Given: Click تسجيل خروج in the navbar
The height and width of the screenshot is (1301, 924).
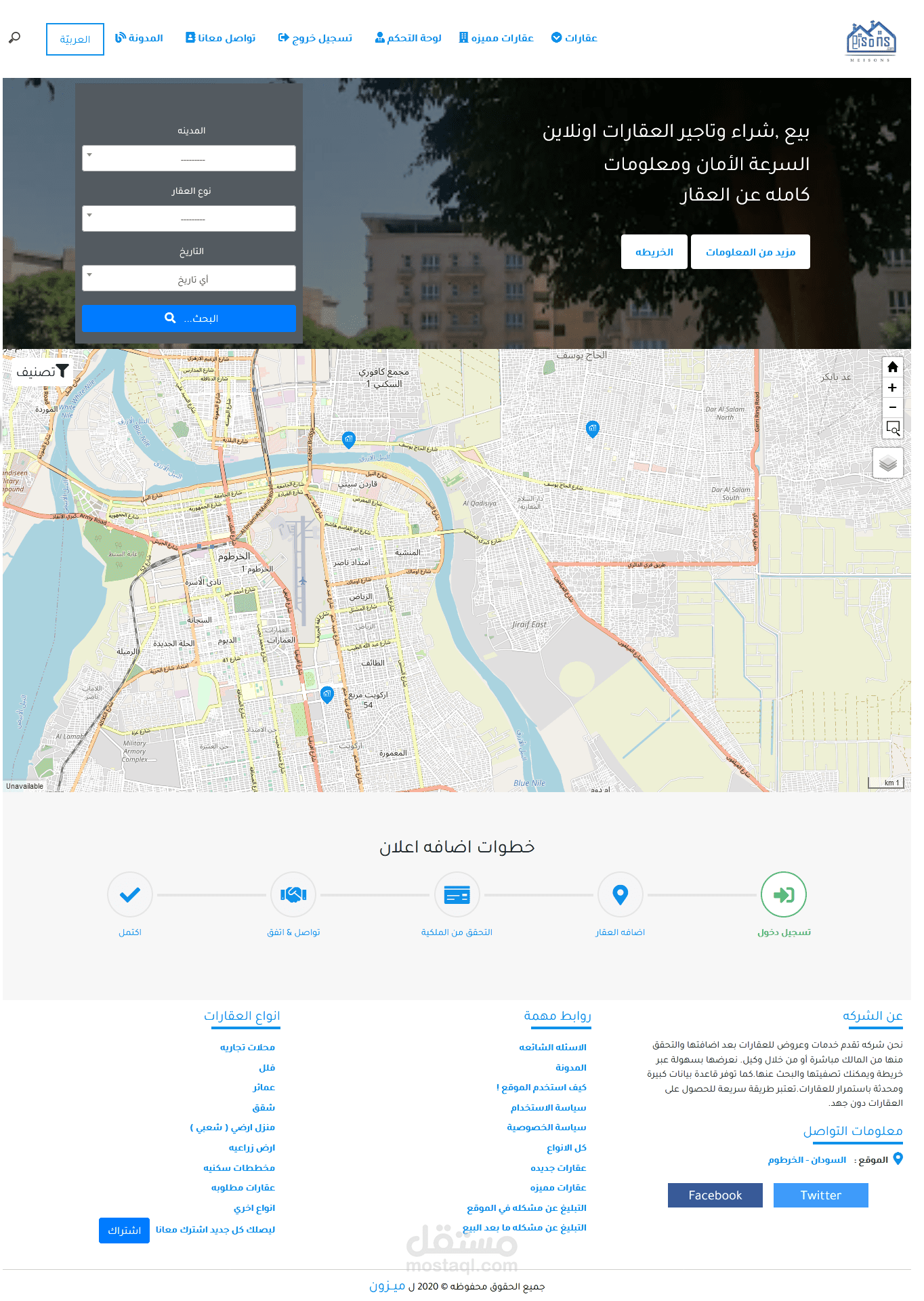Looking at the screenshot, I should [x=315, y=38].
